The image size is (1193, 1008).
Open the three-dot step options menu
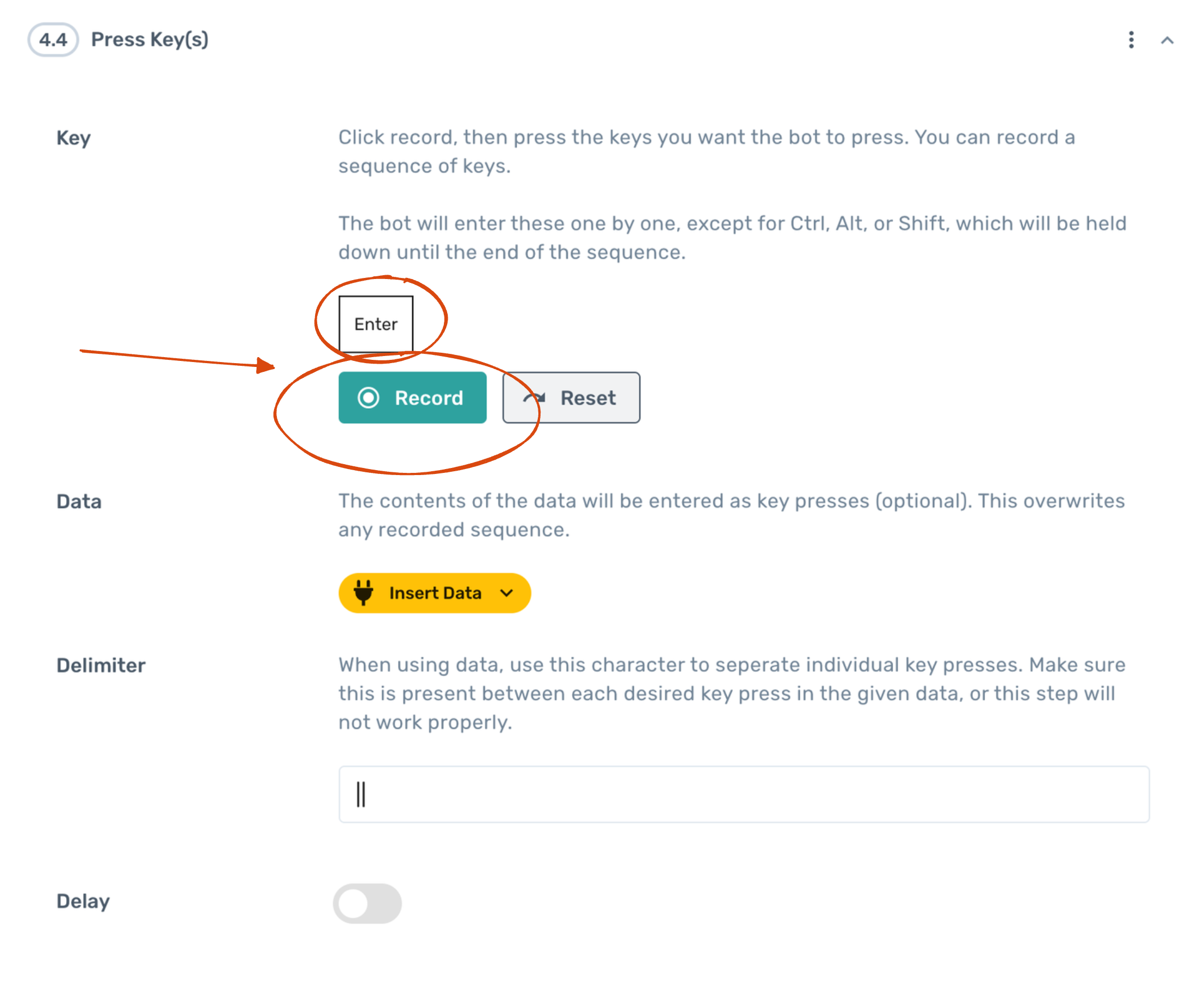(1131, 40)
